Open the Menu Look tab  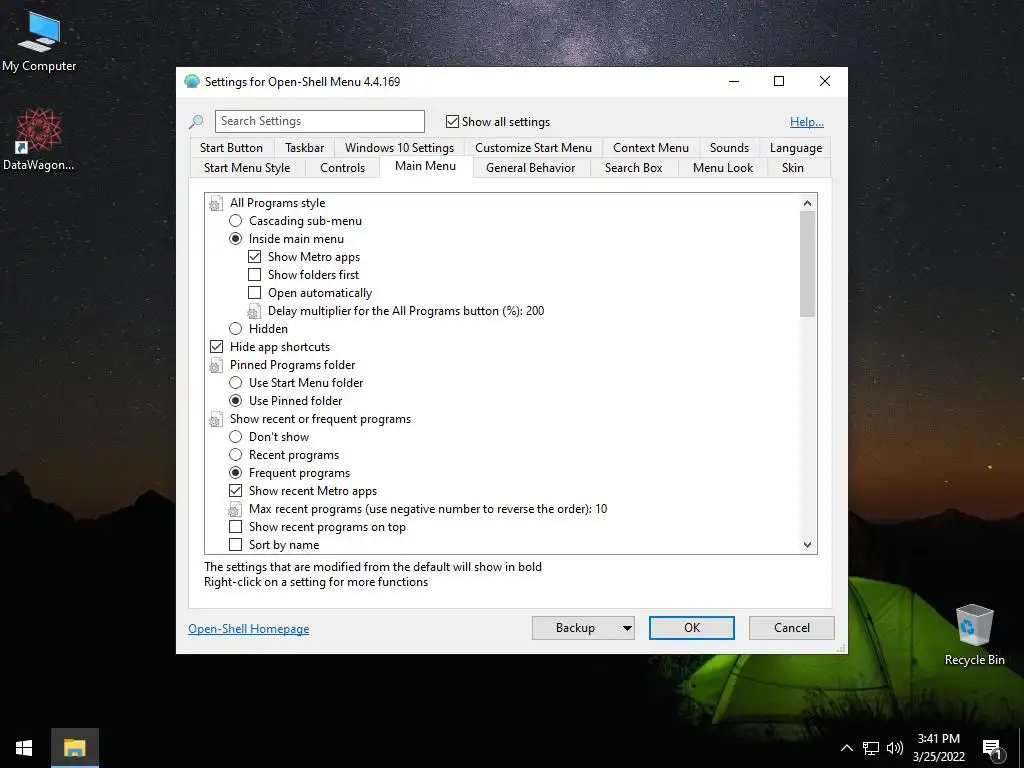tap(723, 168)
